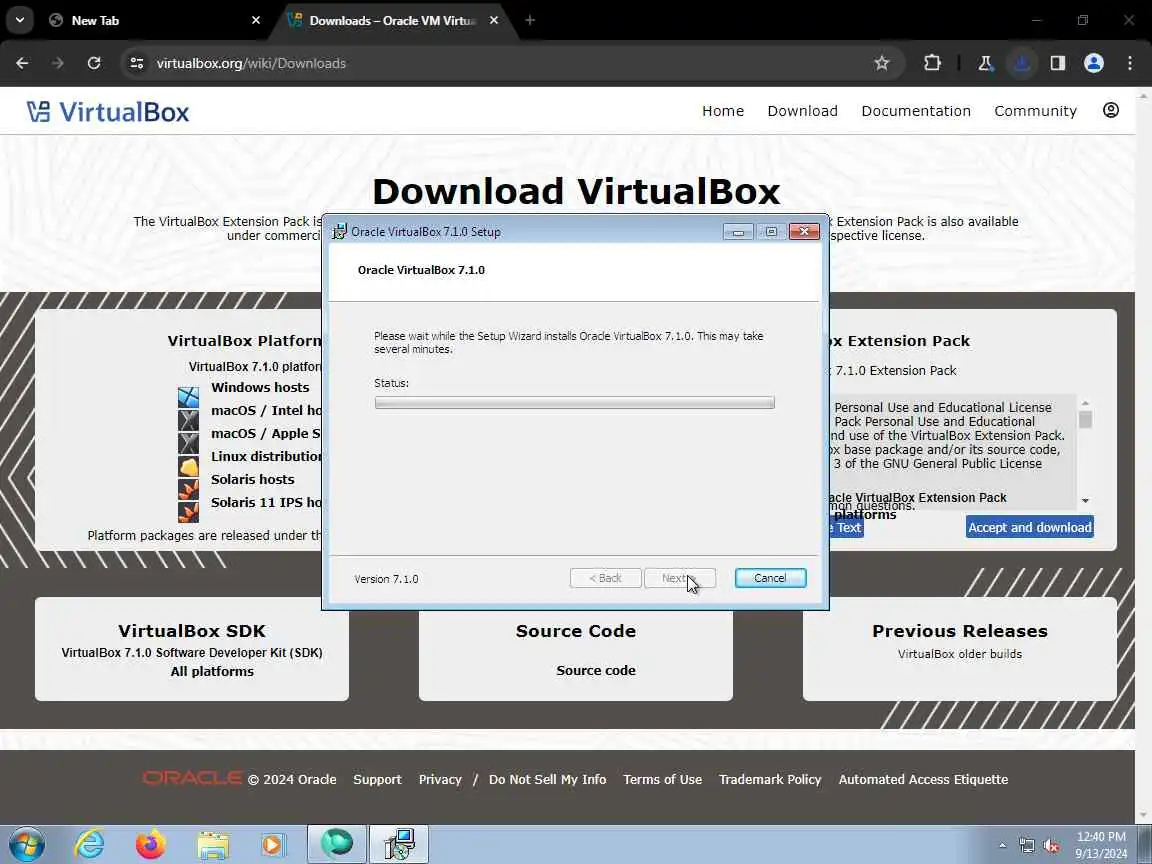Viewport: 1152px width, 864px height.
Task: Open the Chrome three-dot menu
Action: point(1130,63)
